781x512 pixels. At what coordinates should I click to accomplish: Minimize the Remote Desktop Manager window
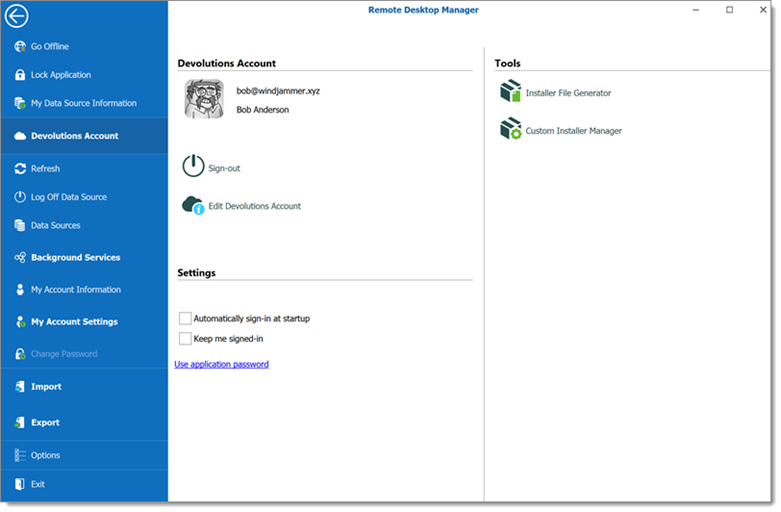pyautogui.click(x=696, y=10)
